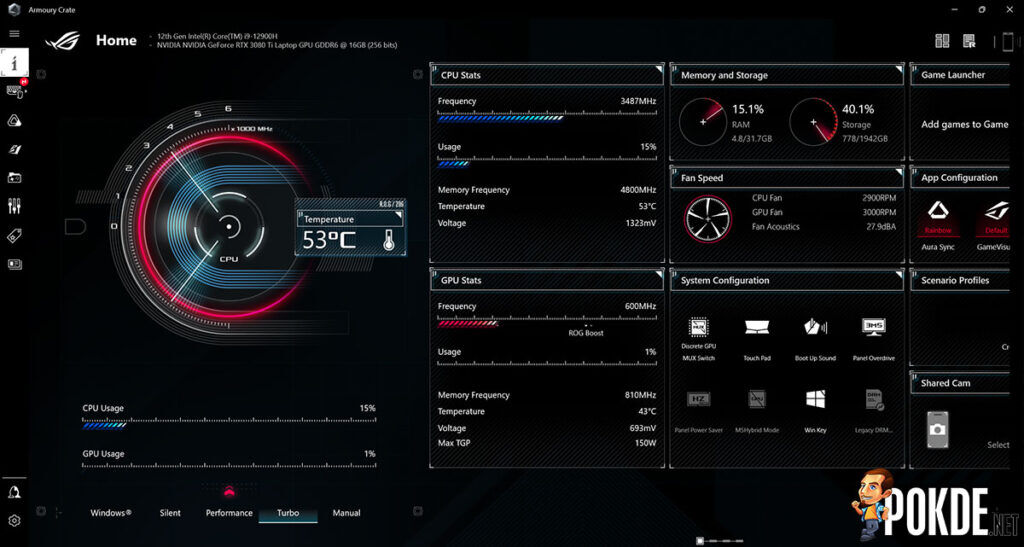Click the 3487MHz CPU frequency value
Viewport: 1024px width, 547px height.
click(x=638, y=101)
